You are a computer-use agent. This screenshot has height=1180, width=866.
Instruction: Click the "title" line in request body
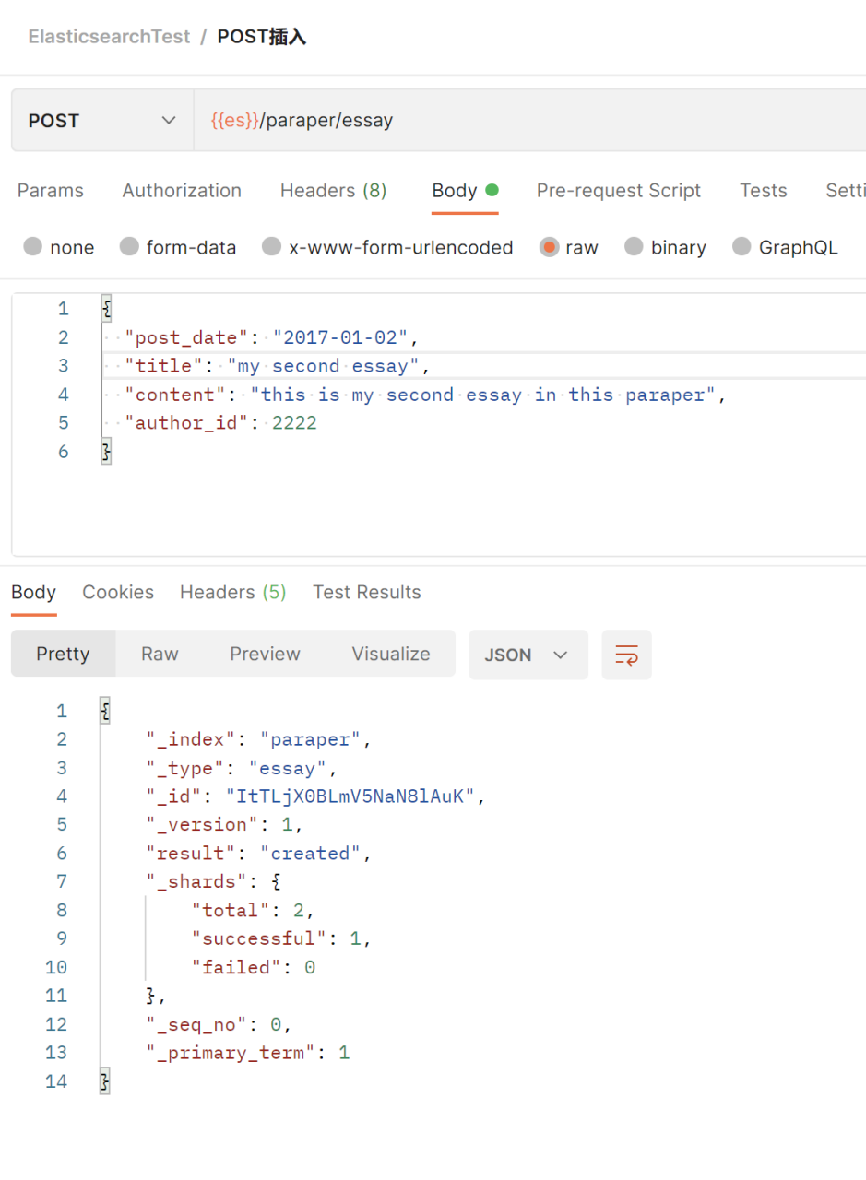pos(277,366)
